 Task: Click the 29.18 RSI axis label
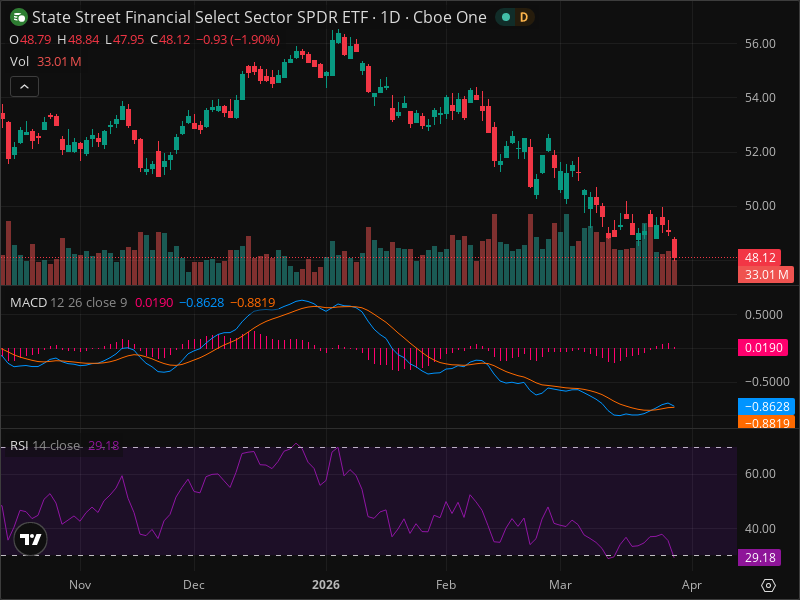(760, 558)
